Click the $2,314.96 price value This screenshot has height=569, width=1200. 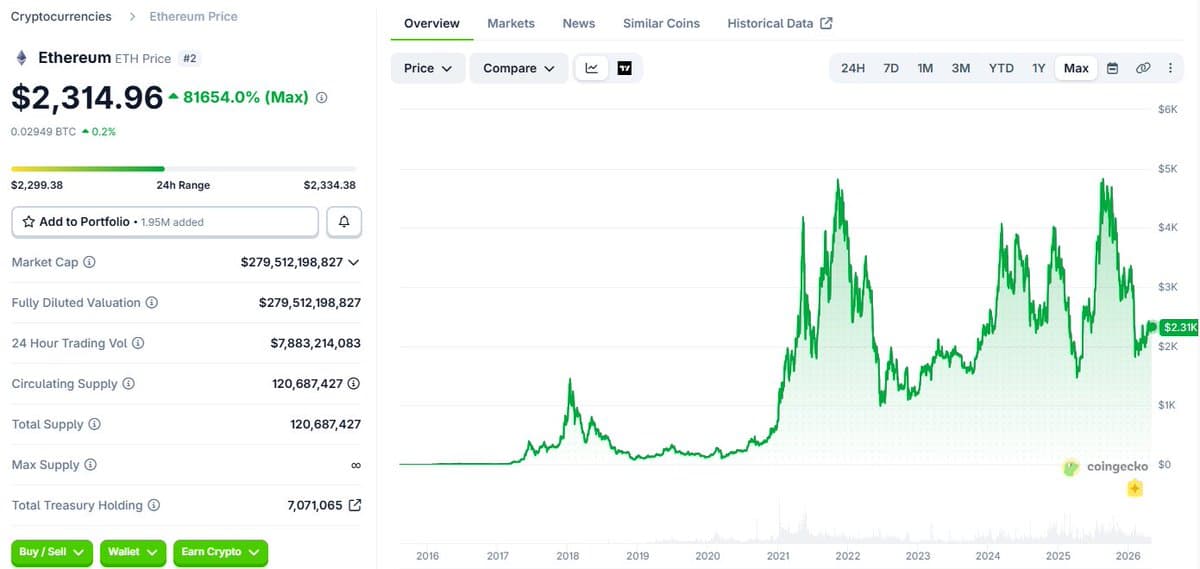tap(87, 97)
